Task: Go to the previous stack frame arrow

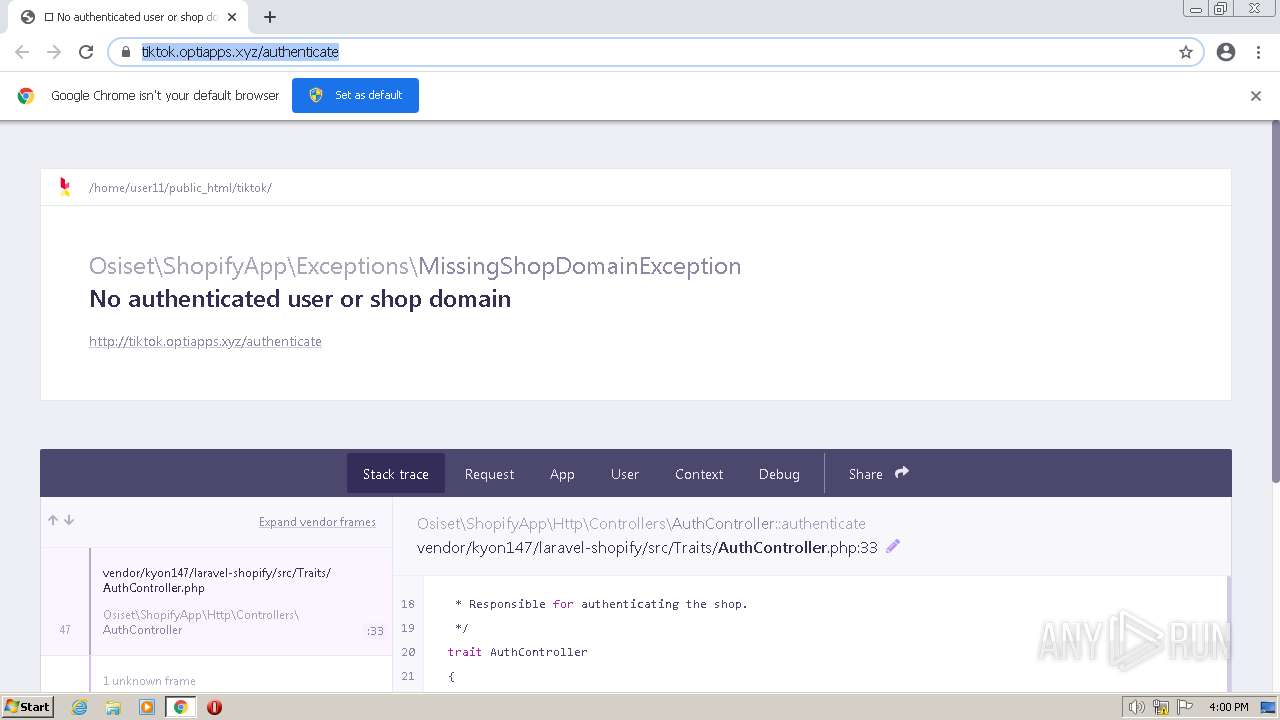Action: (x=53, y=520)
